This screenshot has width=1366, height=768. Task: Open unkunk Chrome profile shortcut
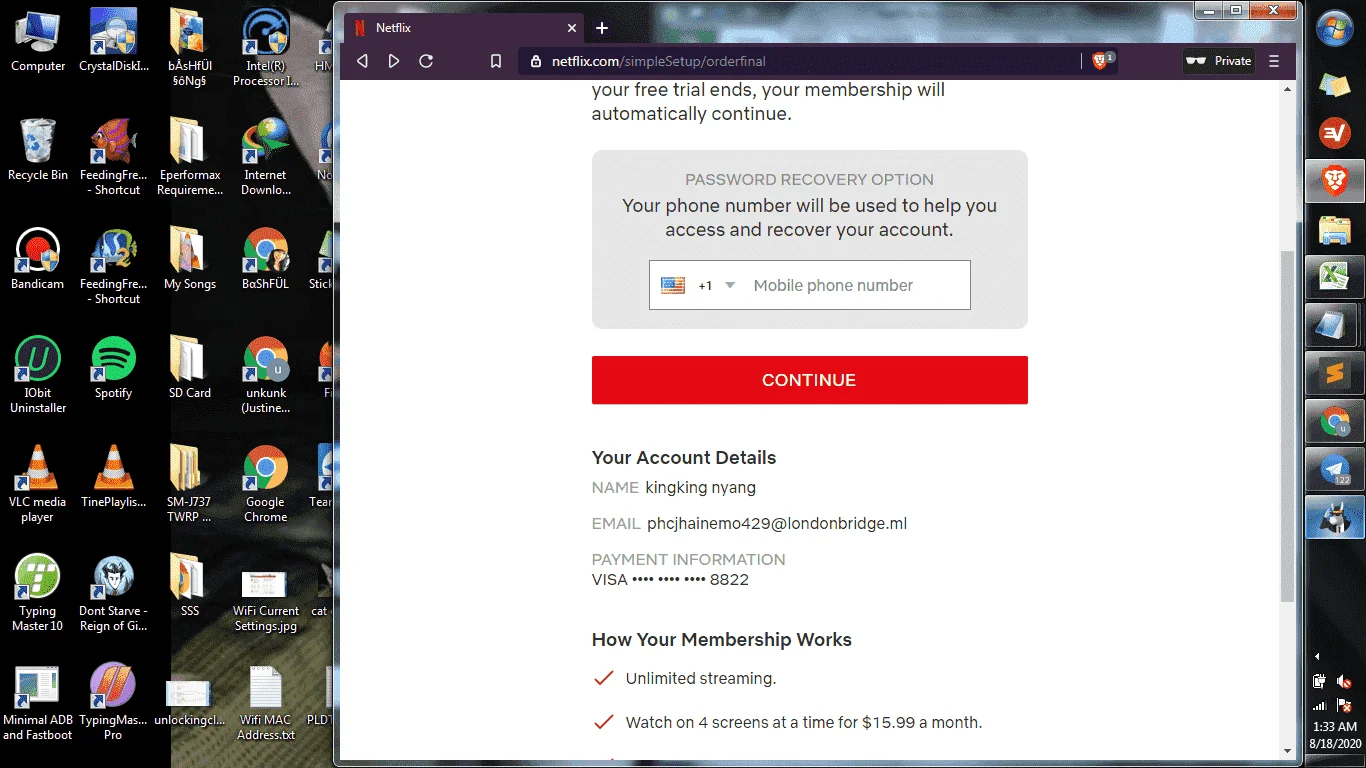point(266,375)
